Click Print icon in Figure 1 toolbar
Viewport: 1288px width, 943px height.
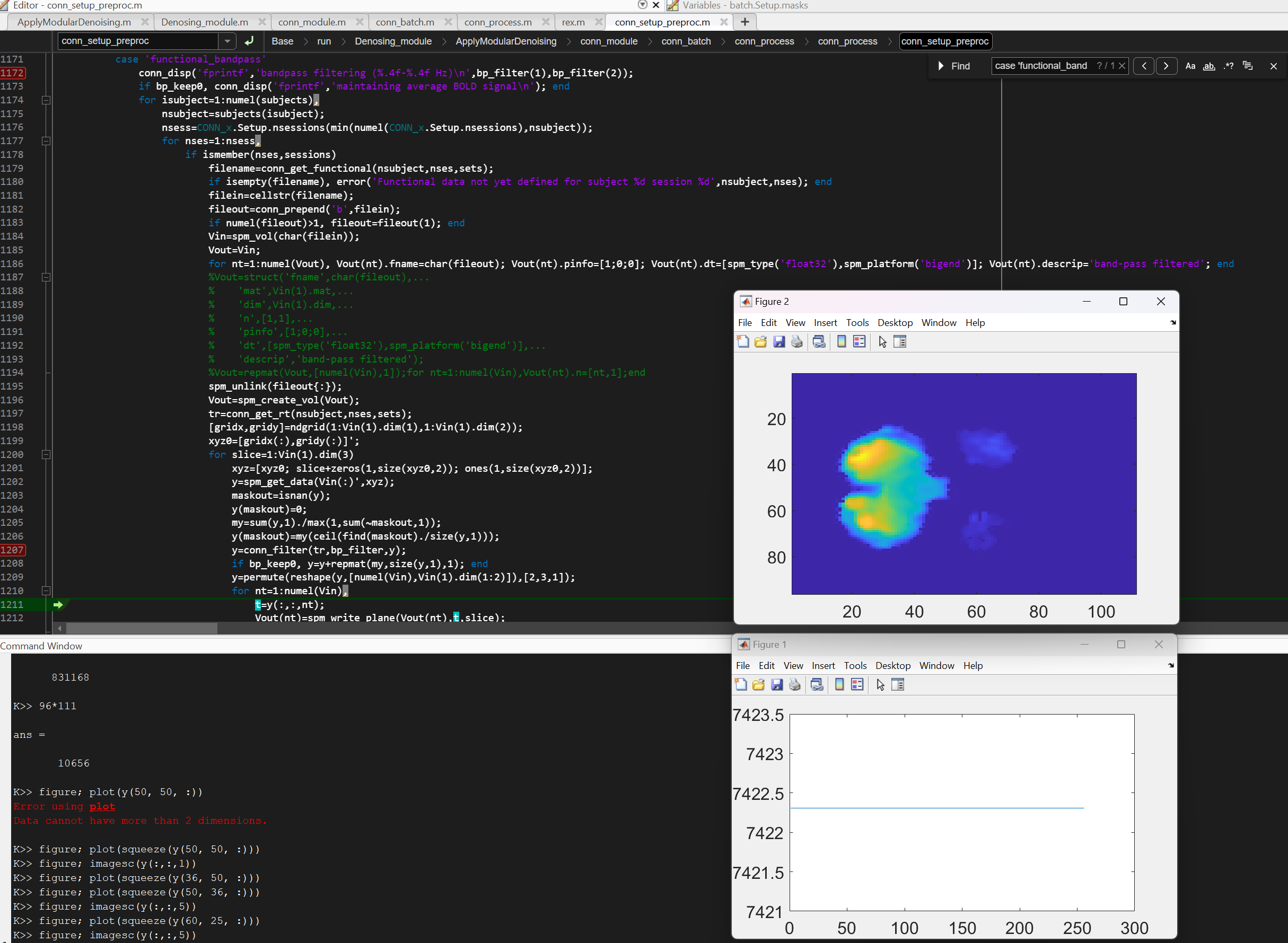tap(795, 685)
